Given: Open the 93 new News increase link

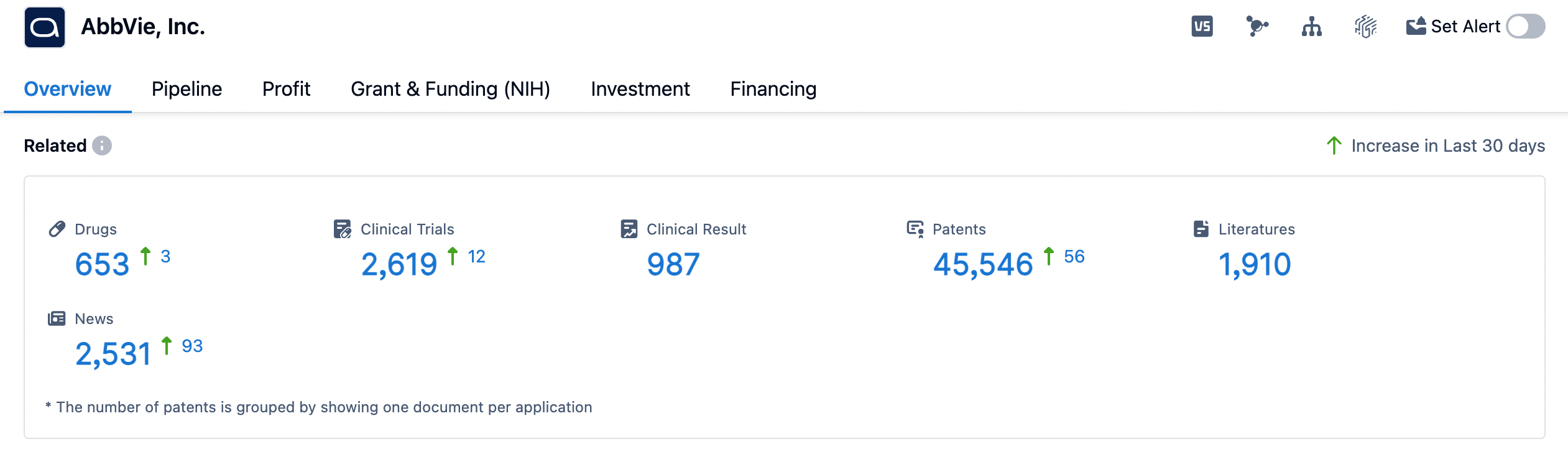Looking at the screenshot, I should 192,346.
